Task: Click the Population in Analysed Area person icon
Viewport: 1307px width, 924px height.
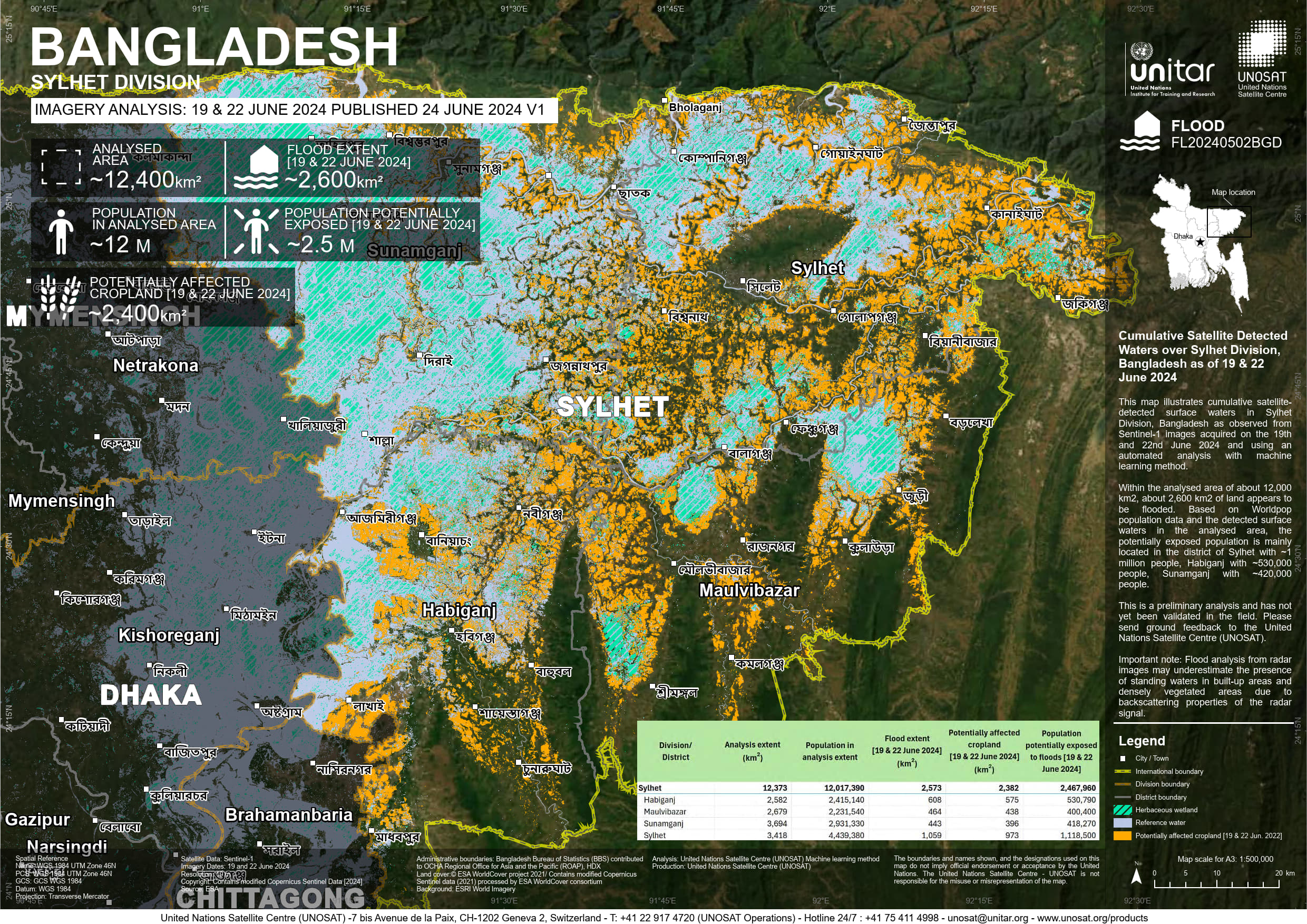Action: [61, 231]
